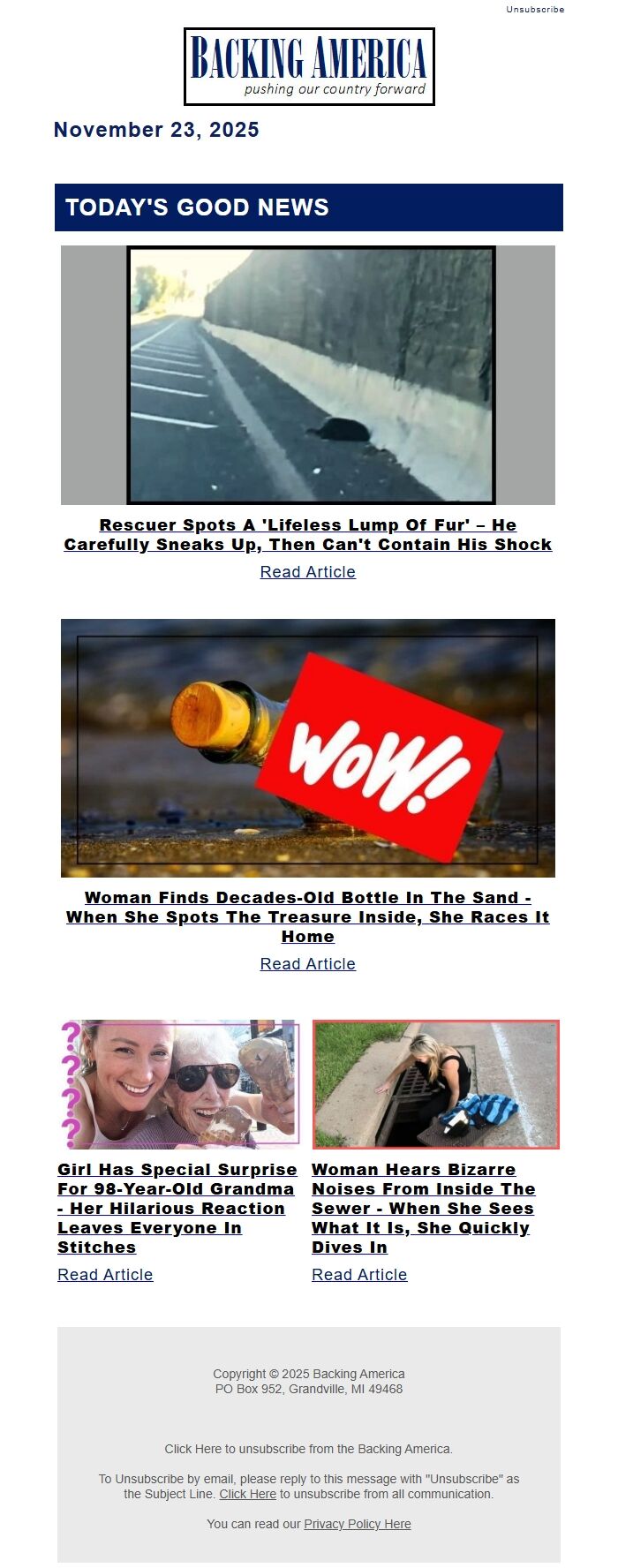Click the Unsubscribe link at top right
The image size is (618, 1568).
click(x=535, y=9)
